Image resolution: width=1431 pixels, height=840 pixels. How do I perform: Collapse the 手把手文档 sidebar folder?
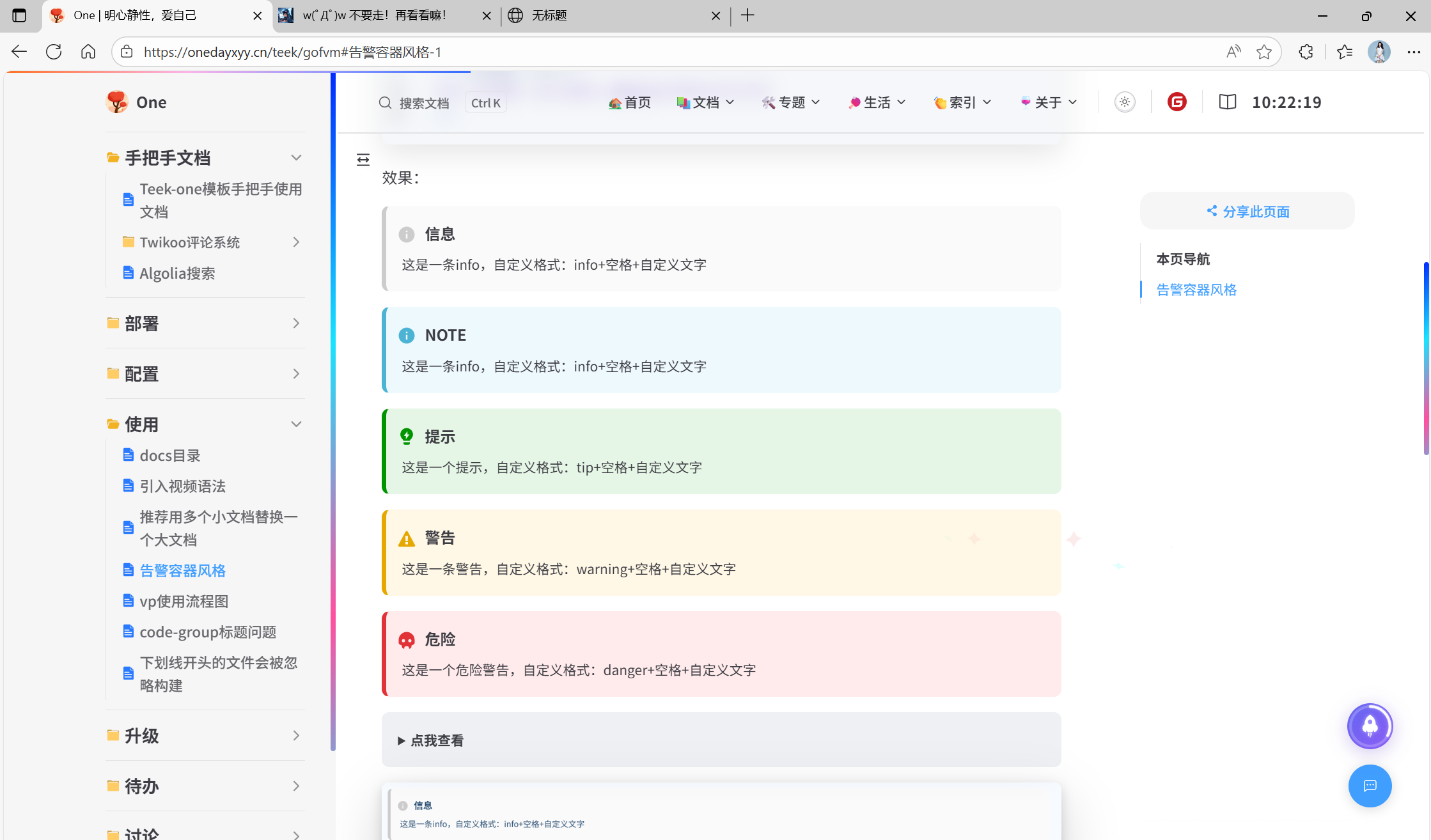tap(295, 158)
